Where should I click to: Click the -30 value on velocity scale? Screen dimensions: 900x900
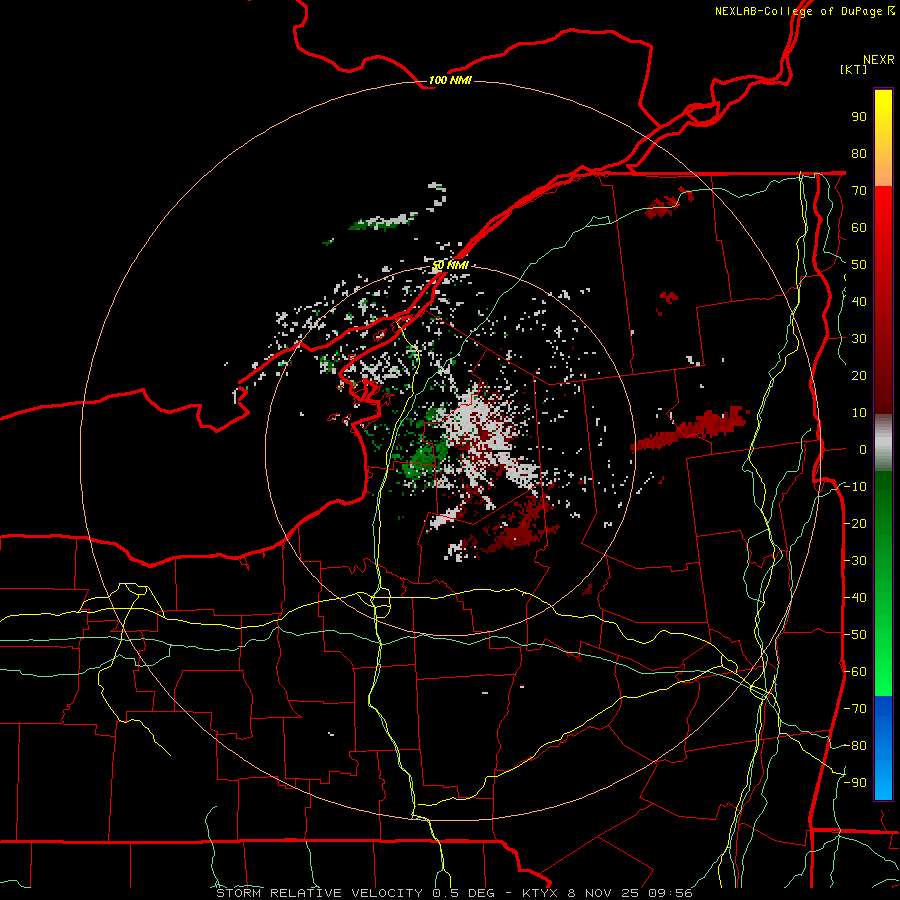pyautogui.click(x=855, y=561)
